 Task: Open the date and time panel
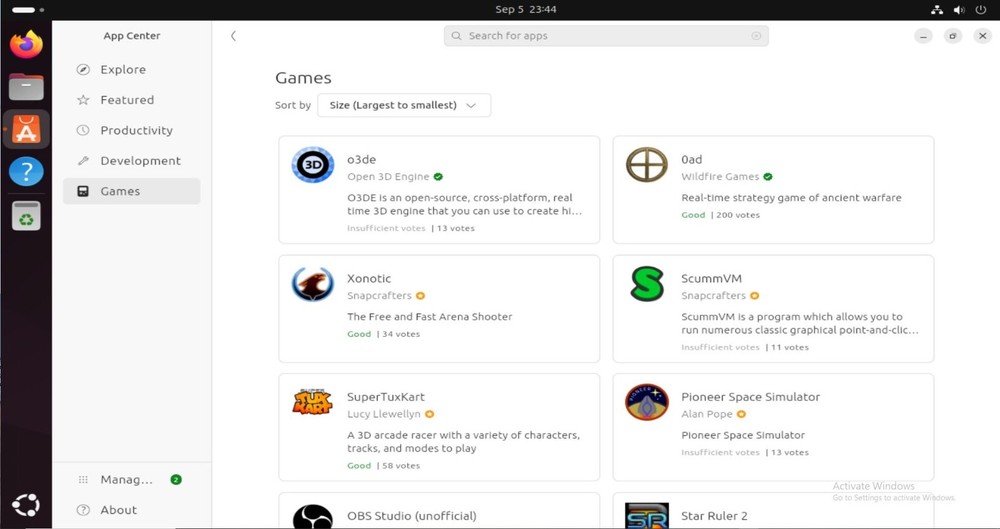pyautogui.click(x=525, y=10)
